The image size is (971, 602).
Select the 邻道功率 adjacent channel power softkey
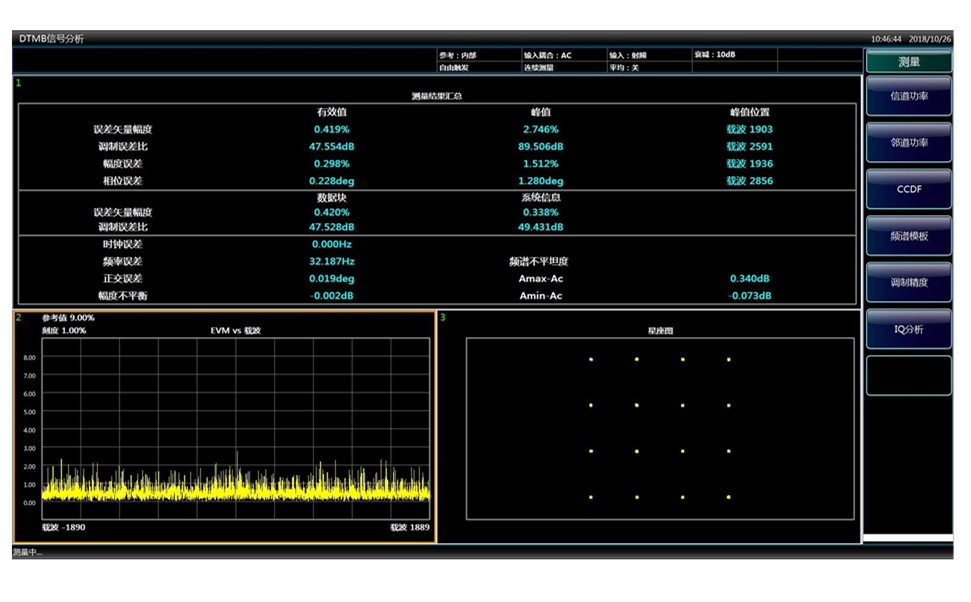909,143
